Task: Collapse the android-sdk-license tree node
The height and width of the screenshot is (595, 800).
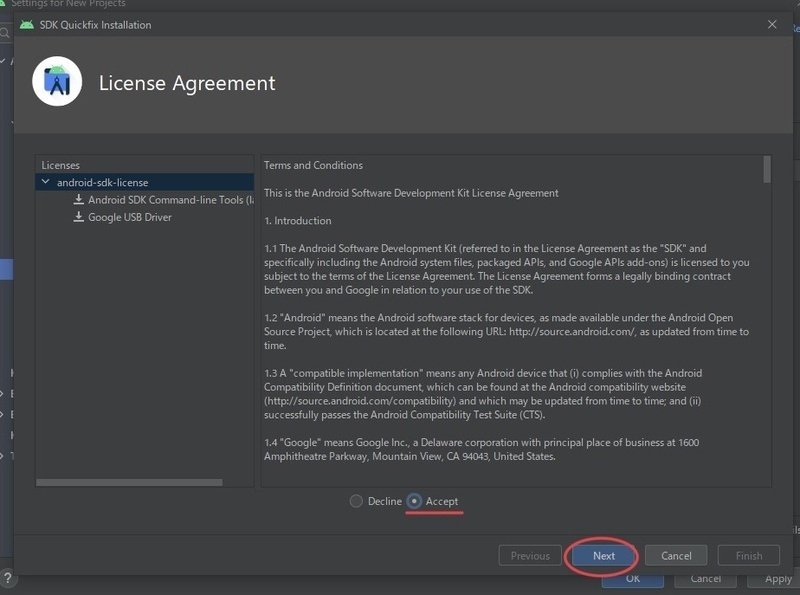Action: [45, 182]
